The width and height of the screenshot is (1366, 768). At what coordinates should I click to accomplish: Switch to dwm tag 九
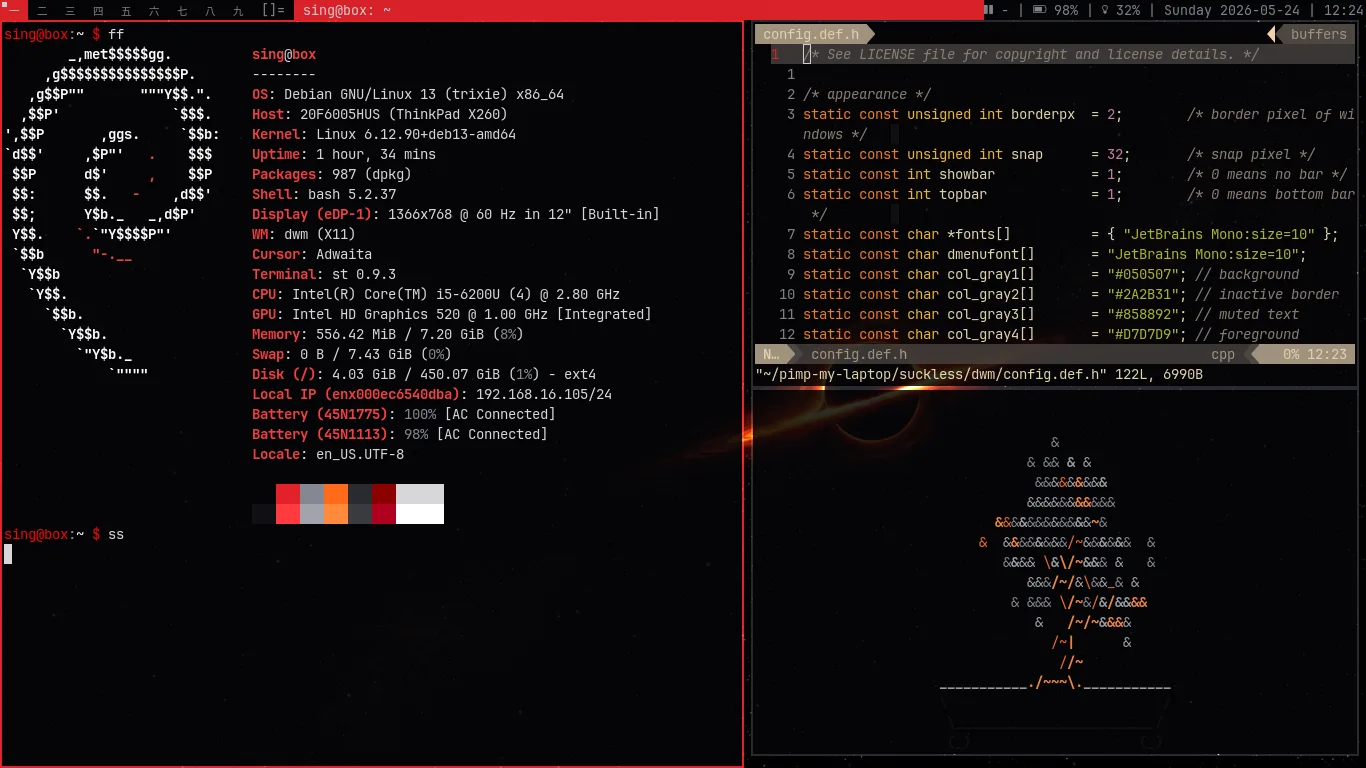[x=238, y=10]
